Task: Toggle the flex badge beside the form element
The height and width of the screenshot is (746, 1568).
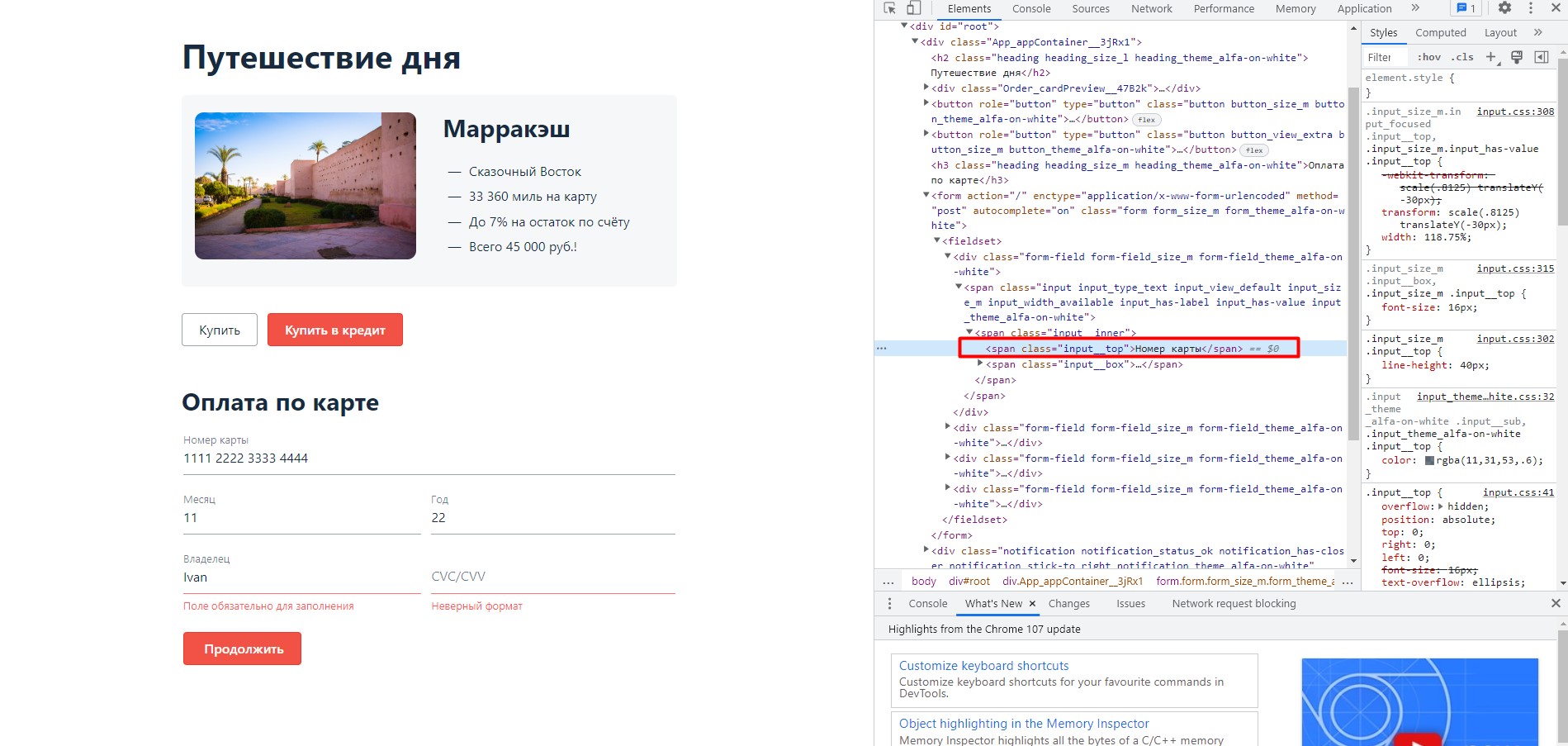Action: [x=1253, y=150]
